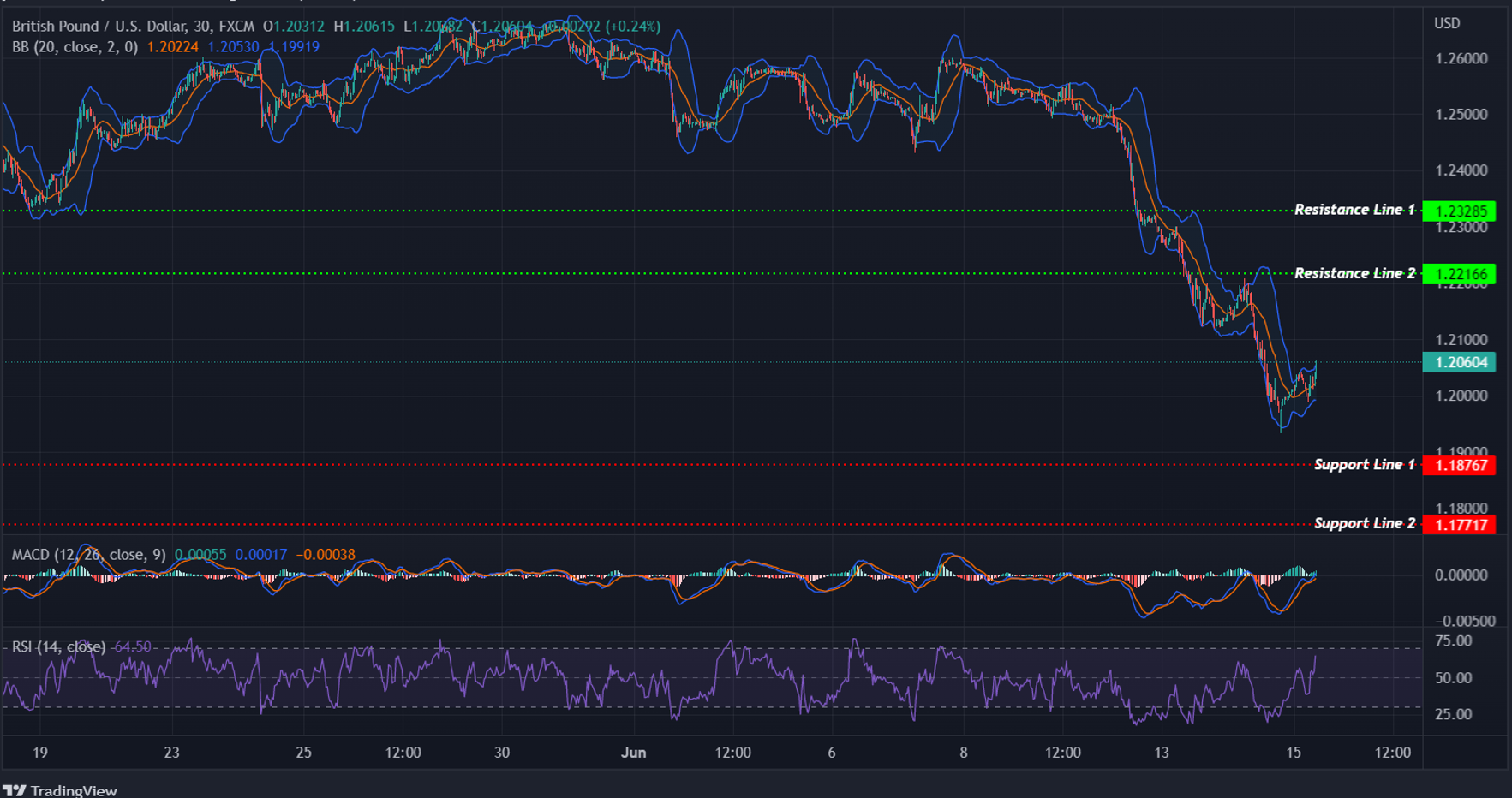
Task: Click the Resistance Line 1 price label 1.23285
Action: click(x=1460, y=209)
